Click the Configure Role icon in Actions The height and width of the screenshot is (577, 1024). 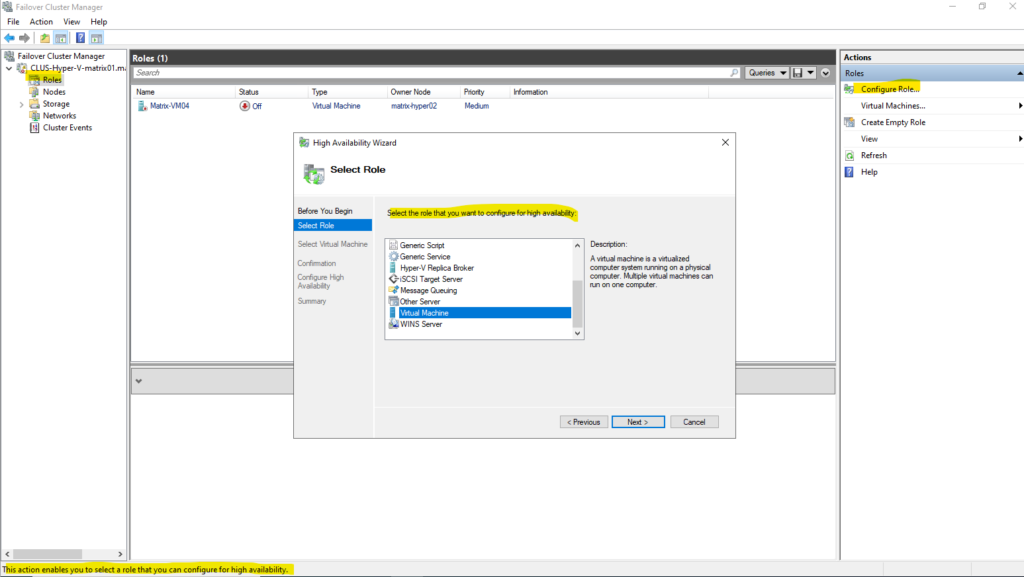pos(850,89)
